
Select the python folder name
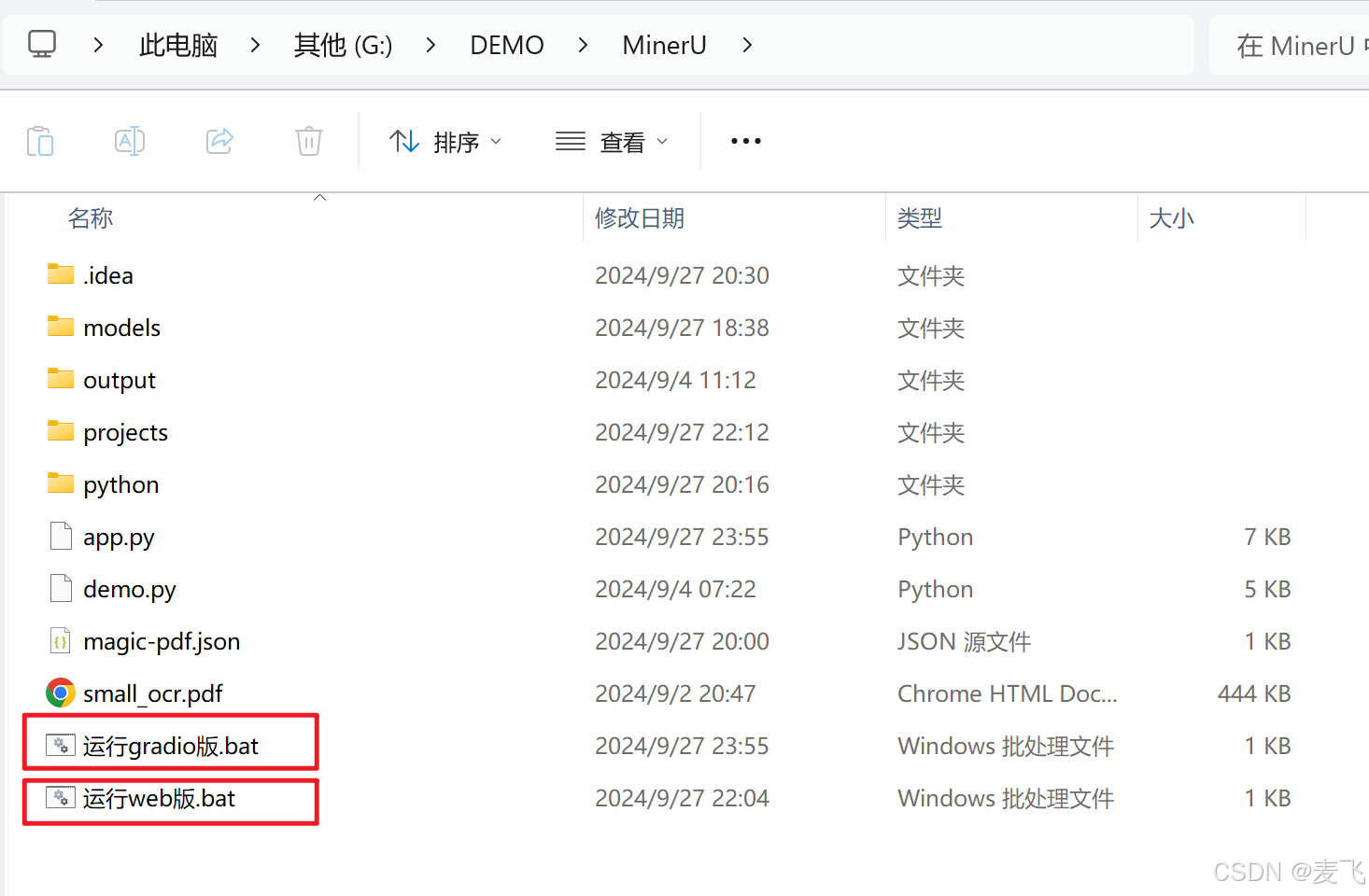[121, 484]
